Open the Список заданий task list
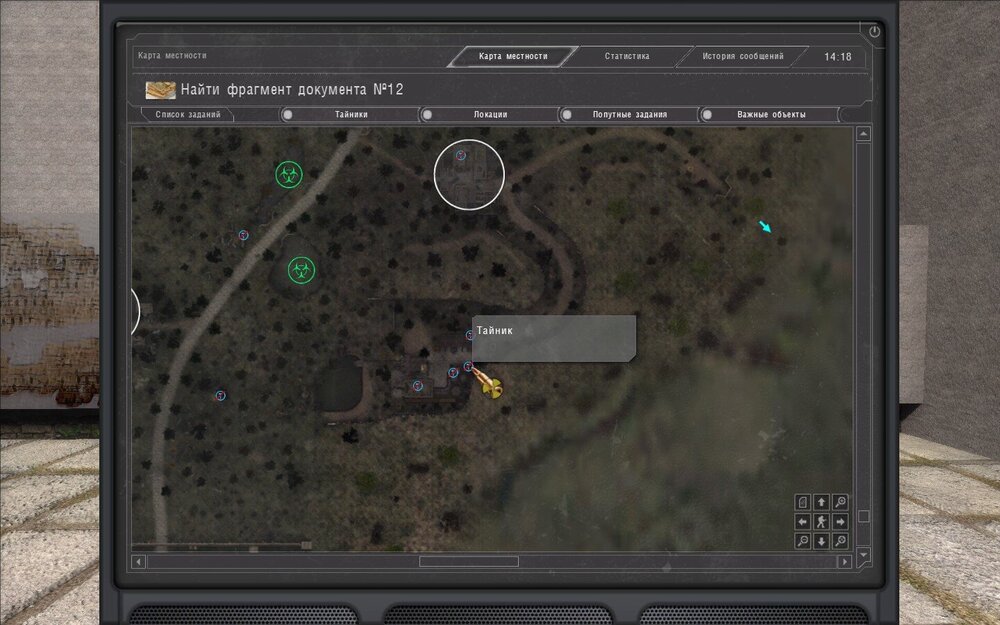This screenshot has width=1000, height=625. 188,115
